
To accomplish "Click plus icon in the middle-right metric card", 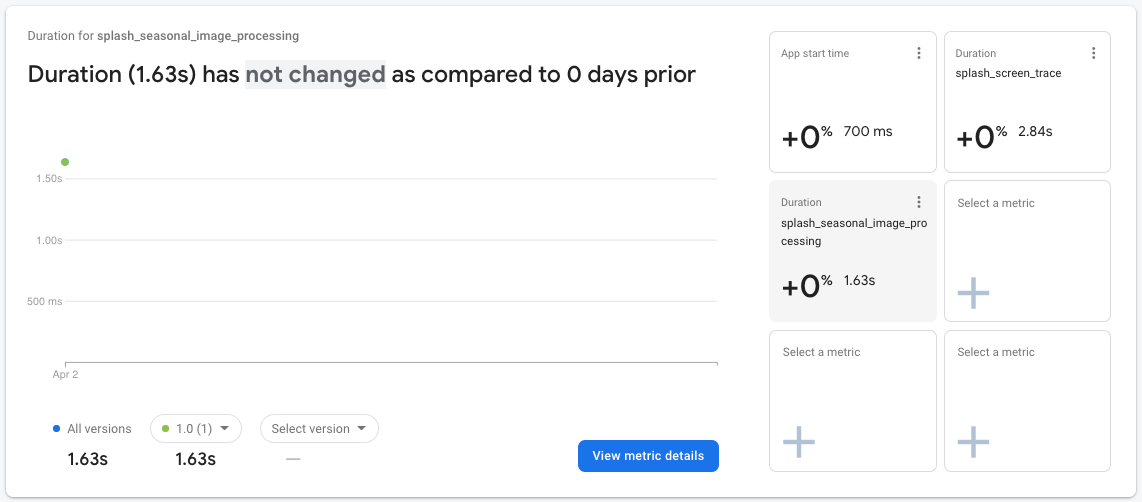I will pos(973,292).
